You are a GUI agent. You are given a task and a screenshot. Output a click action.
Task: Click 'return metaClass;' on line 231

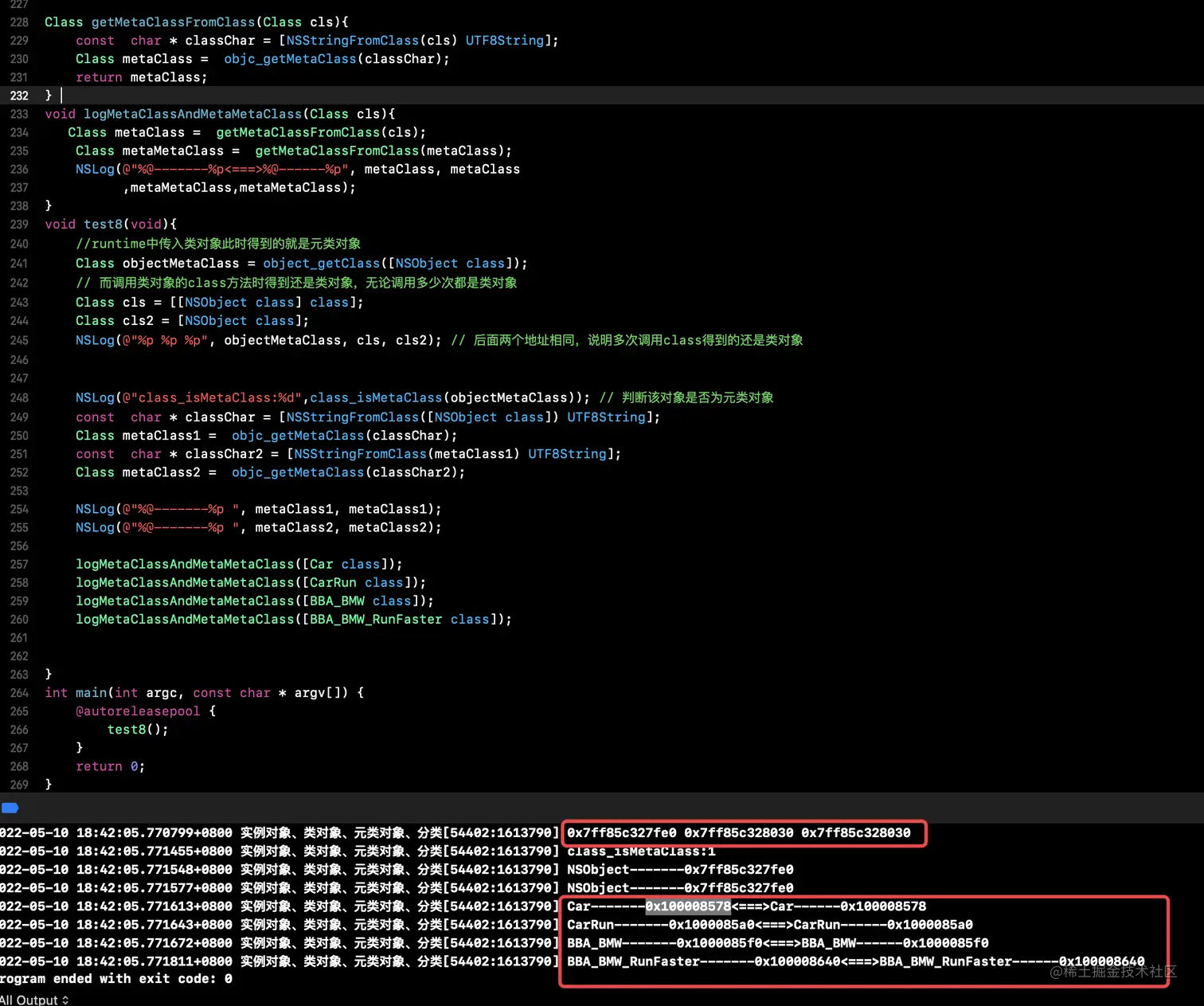(x=142, y=77)
